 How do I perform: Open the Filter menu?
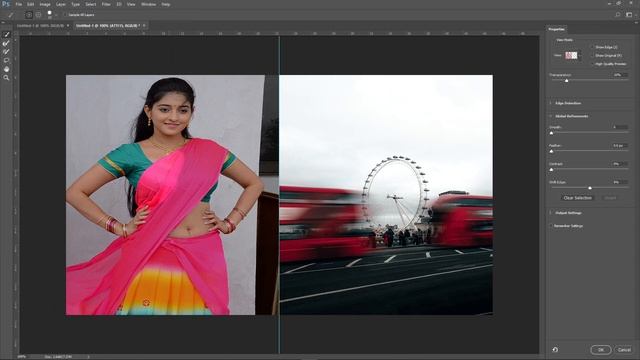(106, 4)
